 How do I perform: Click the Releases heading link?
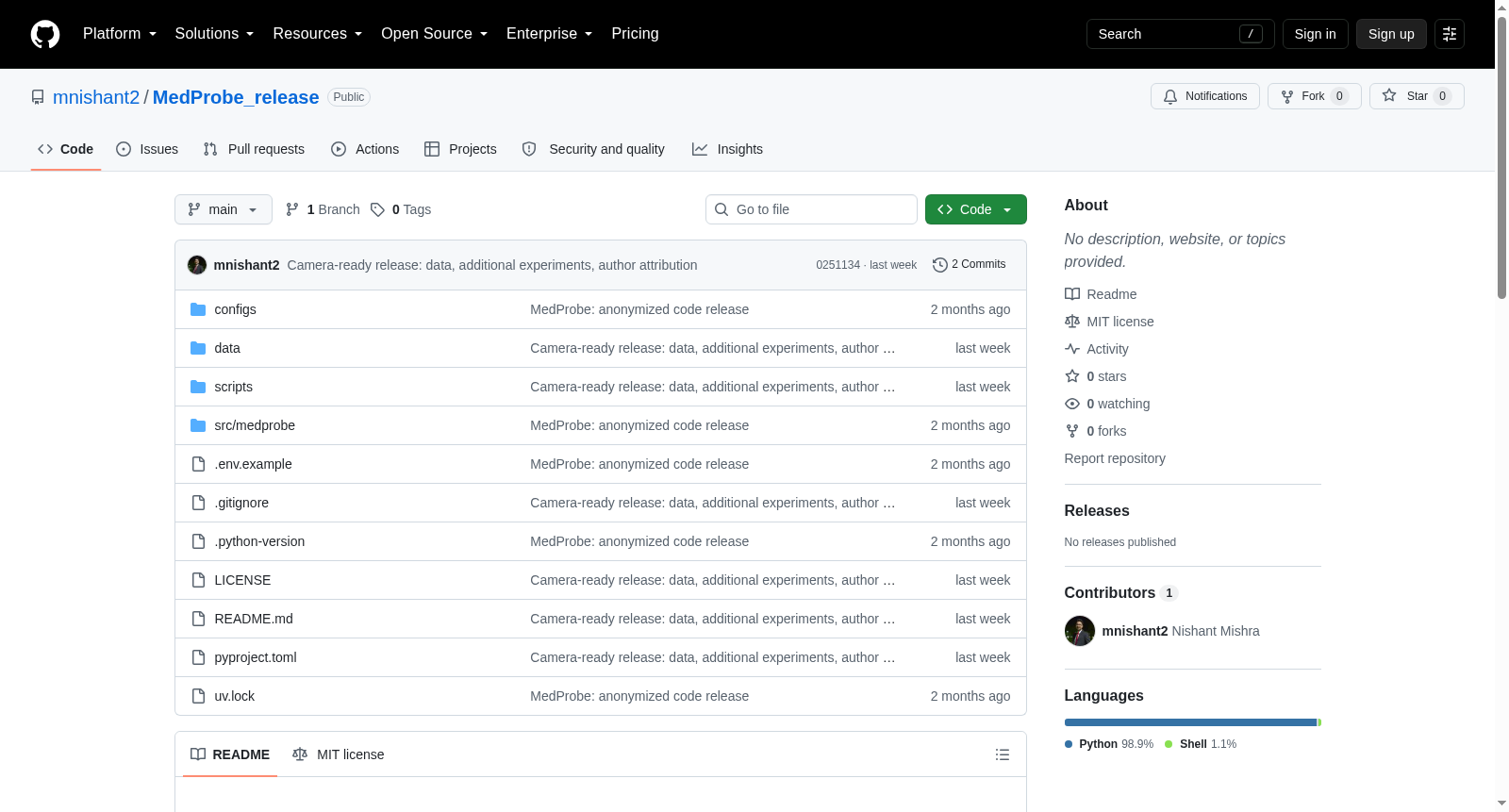(1097, 511)
